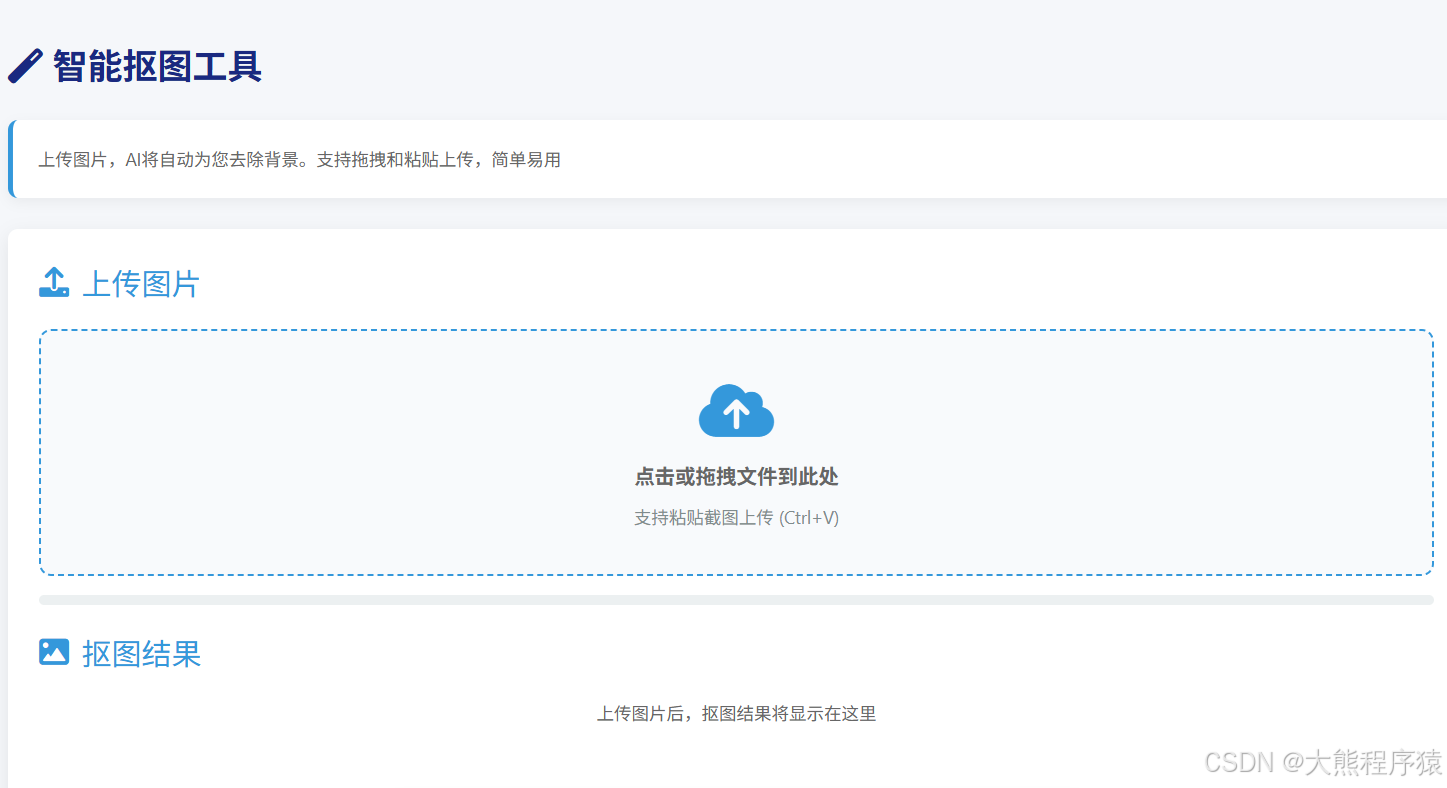Click the blue accent bar of the info banner
This screenshot has width=1447, height=788.
click(9, 159)
